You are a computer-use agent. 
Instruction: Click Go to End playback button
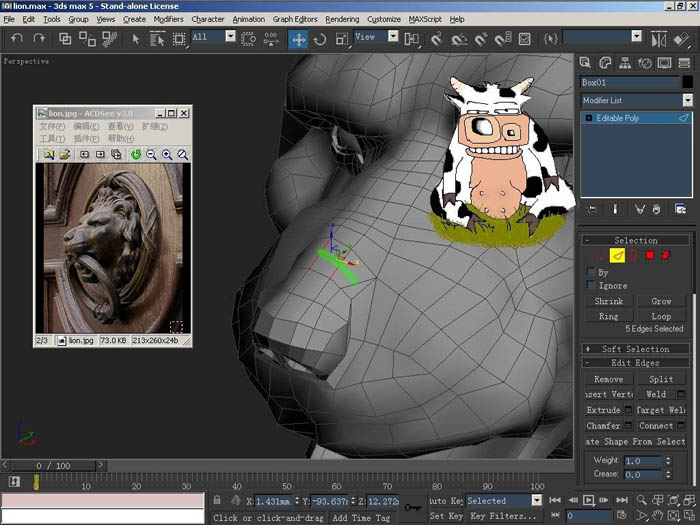click(x=621, y=500)
